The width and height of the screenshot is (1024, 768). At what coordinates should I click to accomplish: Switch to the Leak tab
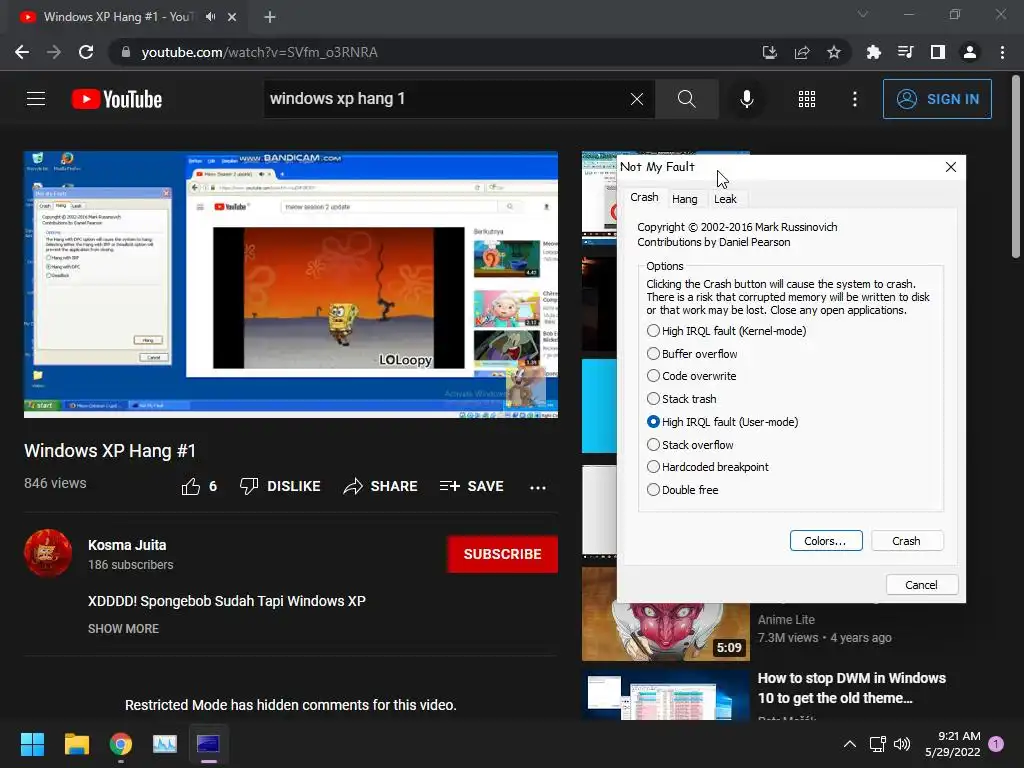tap(725, 199)
